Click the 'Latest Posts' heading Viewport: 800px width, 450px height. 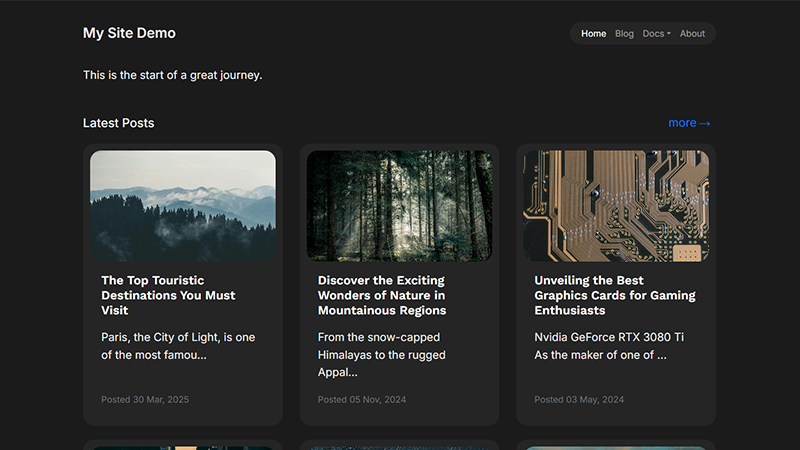pyautogui.click(x=118, y=123)
